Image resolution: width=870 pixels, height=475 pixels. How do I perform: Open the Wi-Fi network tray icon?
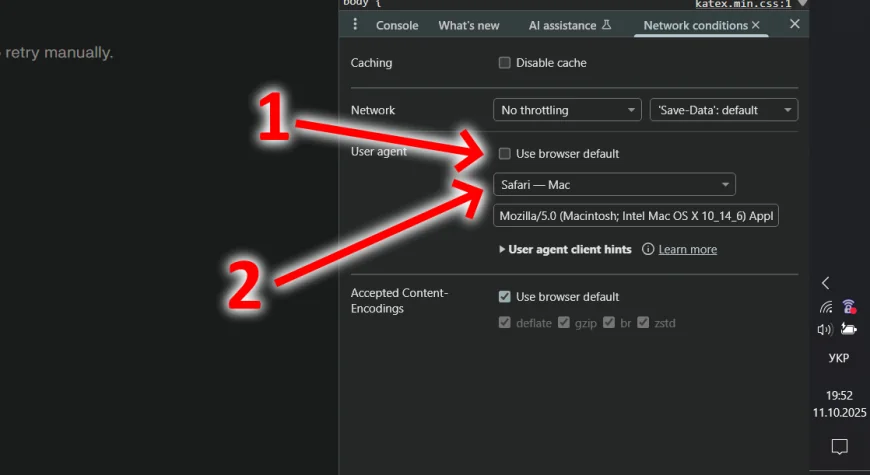pyautogui.click(x=825, y=307)
